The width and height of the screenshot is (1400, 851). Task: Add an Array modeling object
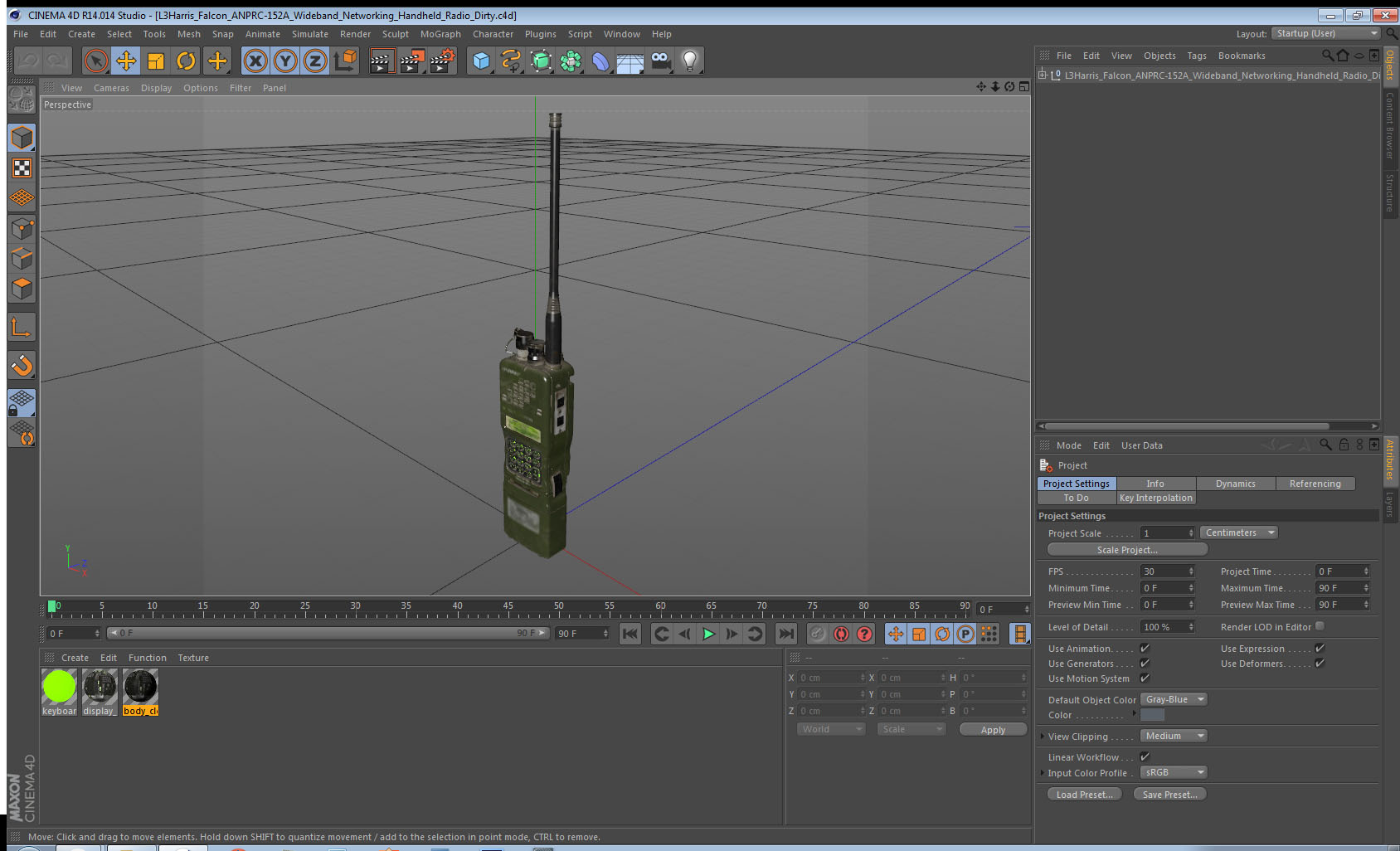tap(571, 61)
